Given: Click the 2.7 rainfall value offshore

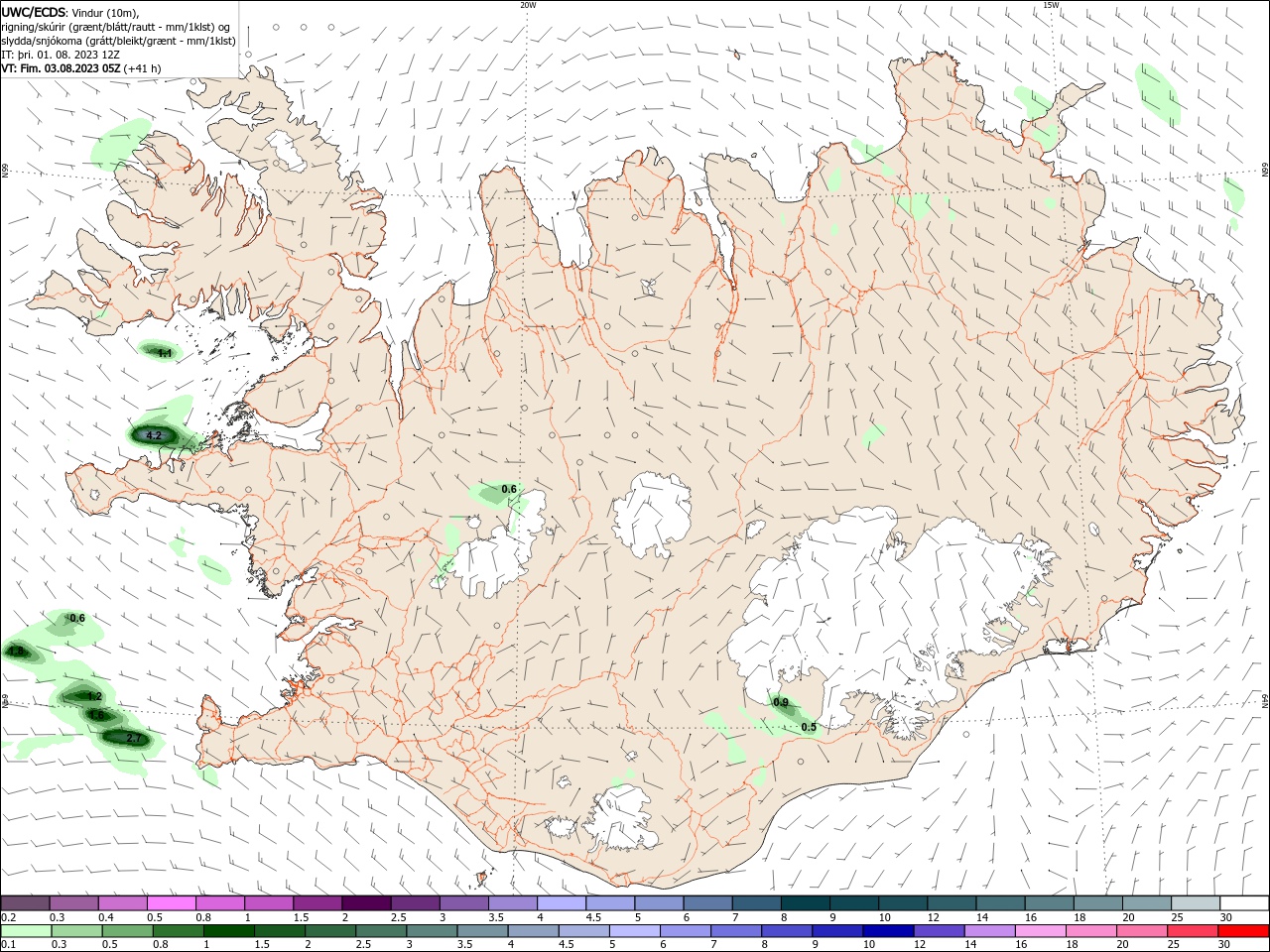Looking at the screenshot, I should point(136,739).
